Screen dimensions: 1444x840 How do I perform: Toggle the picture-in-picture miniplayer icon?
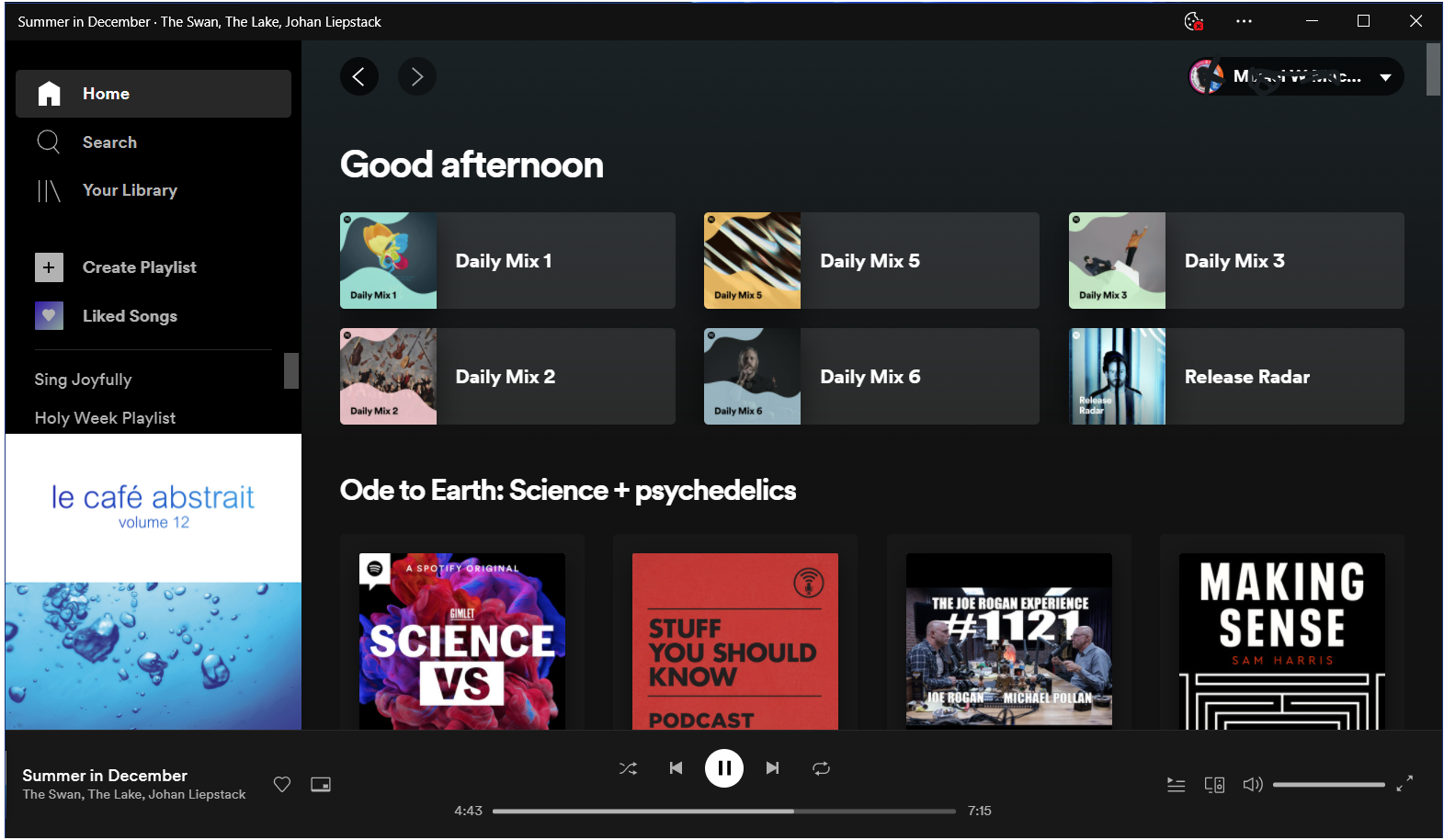coord(321,784)
